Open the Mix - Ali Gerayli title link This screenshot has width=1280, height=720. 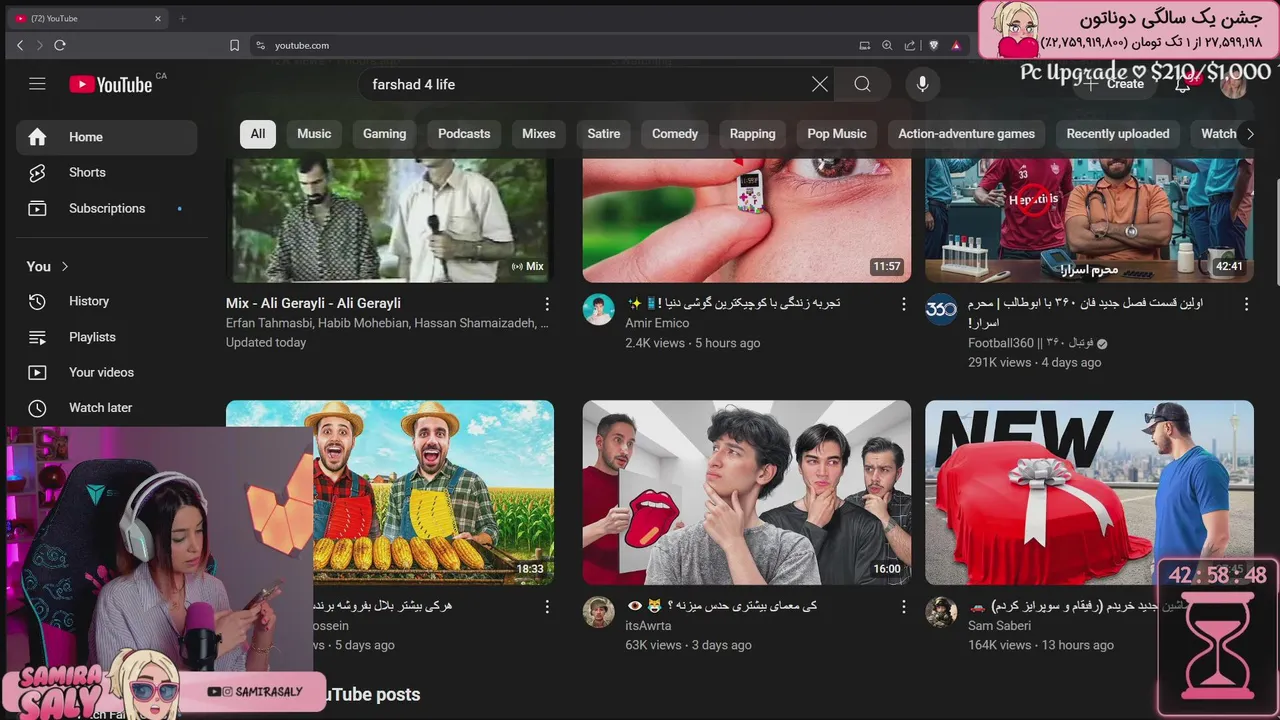[313, 303]
